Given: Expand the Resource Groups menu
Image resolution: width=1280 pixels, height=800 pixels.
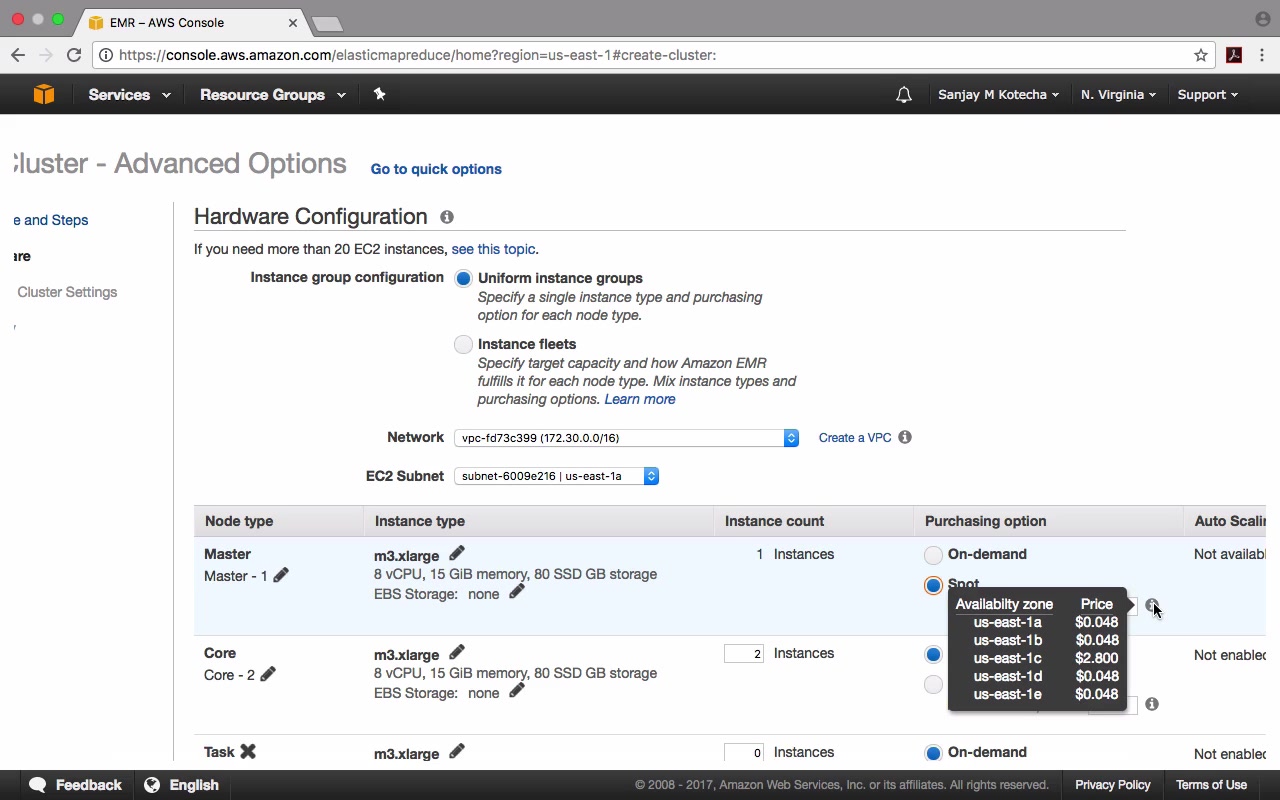Looking at the screenshot, I should pos(272,95).
